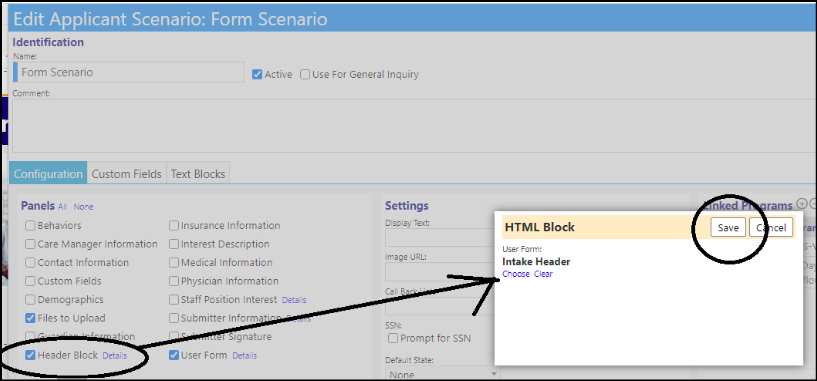Enable Prompt for SSN
Screen dimensions: 817x381
pyautogui.click(x=394, y=338)
